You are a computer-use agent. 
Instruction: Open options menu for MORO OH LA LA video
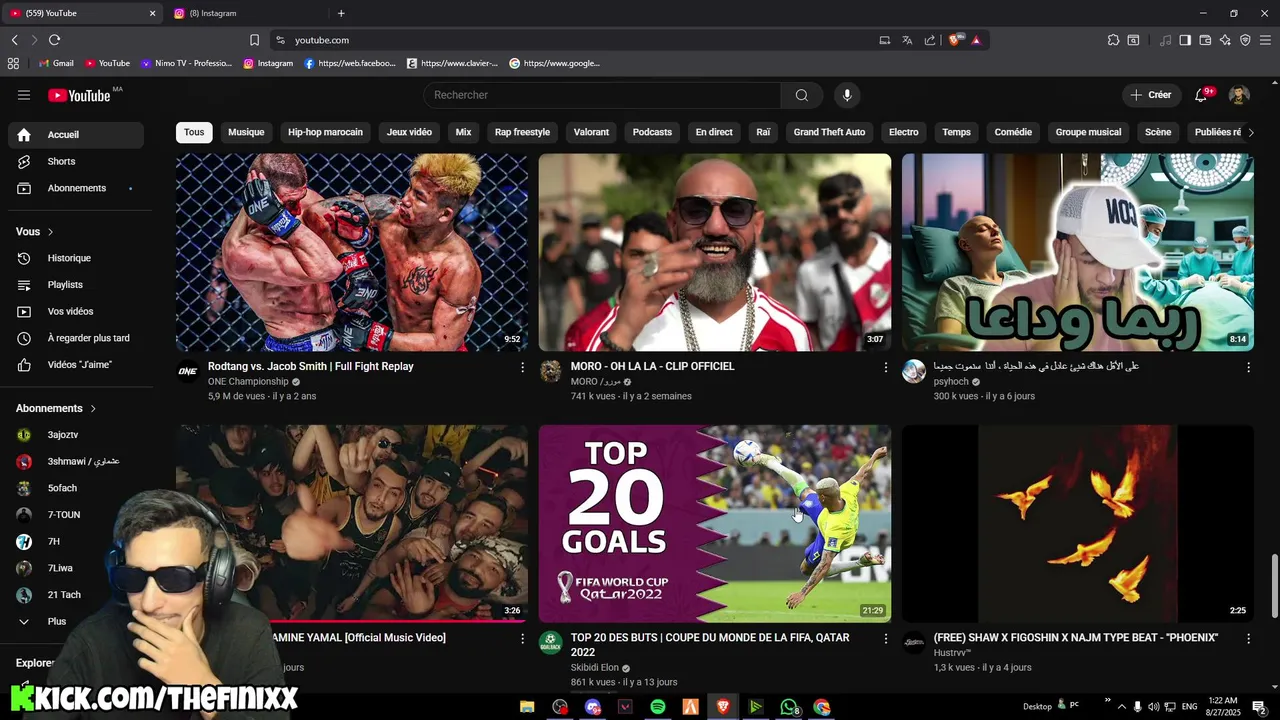[x=885, y=368]
